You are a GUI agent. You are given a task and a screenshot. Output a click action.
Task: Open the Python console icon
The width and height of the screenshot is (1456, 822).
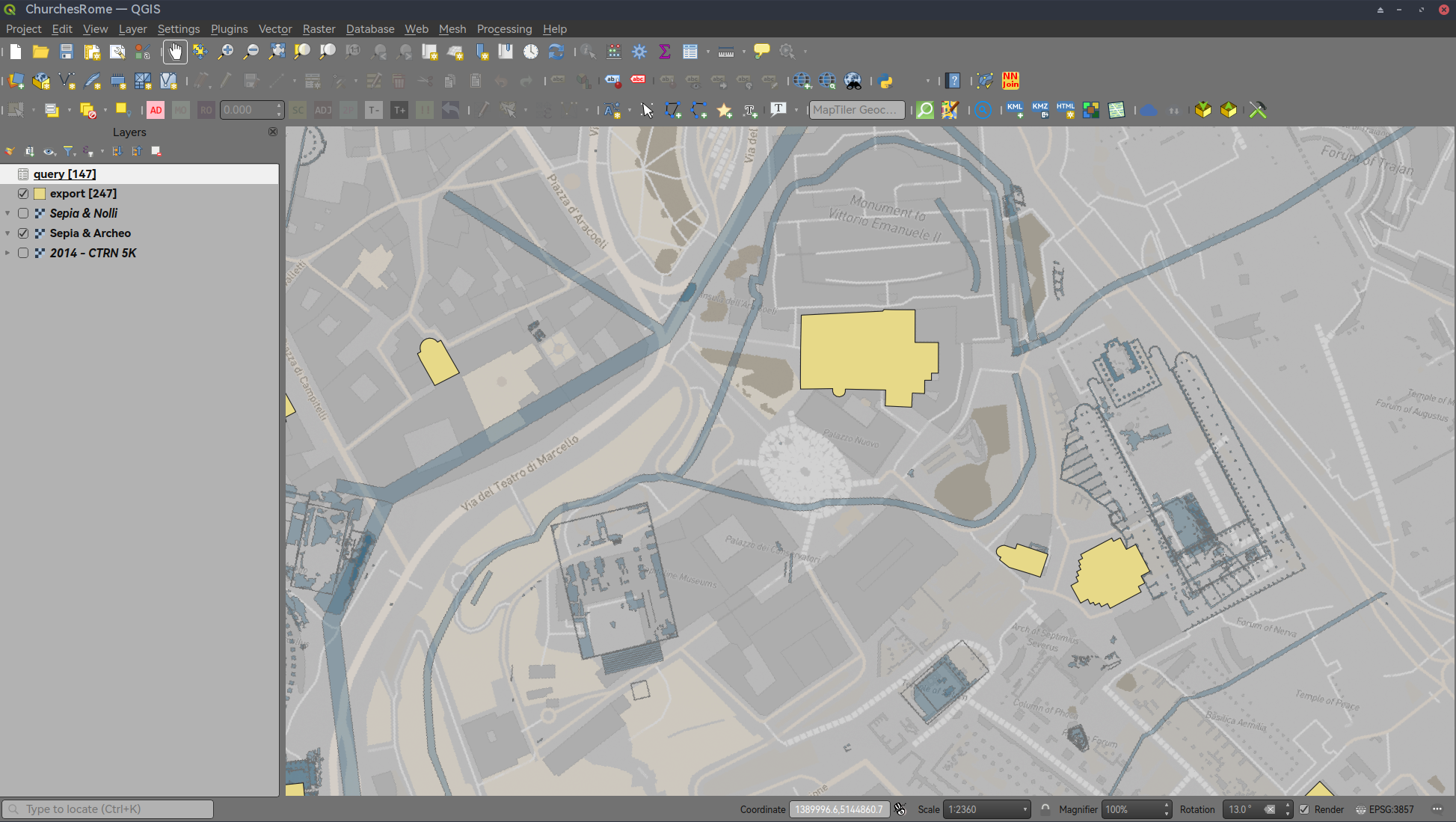pos(886,81)
